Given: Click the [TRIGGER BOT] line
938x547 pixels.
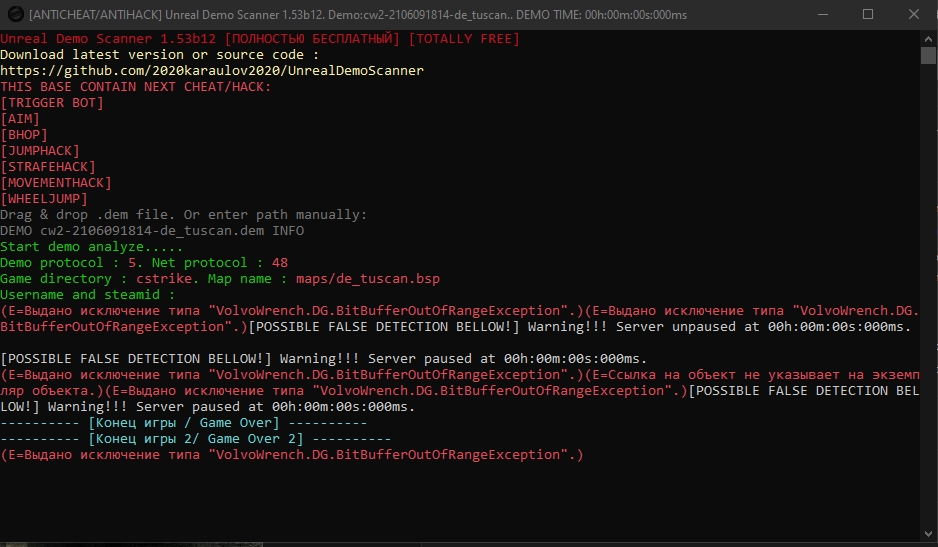Looking at the screenshot, I should coord(52,102).
